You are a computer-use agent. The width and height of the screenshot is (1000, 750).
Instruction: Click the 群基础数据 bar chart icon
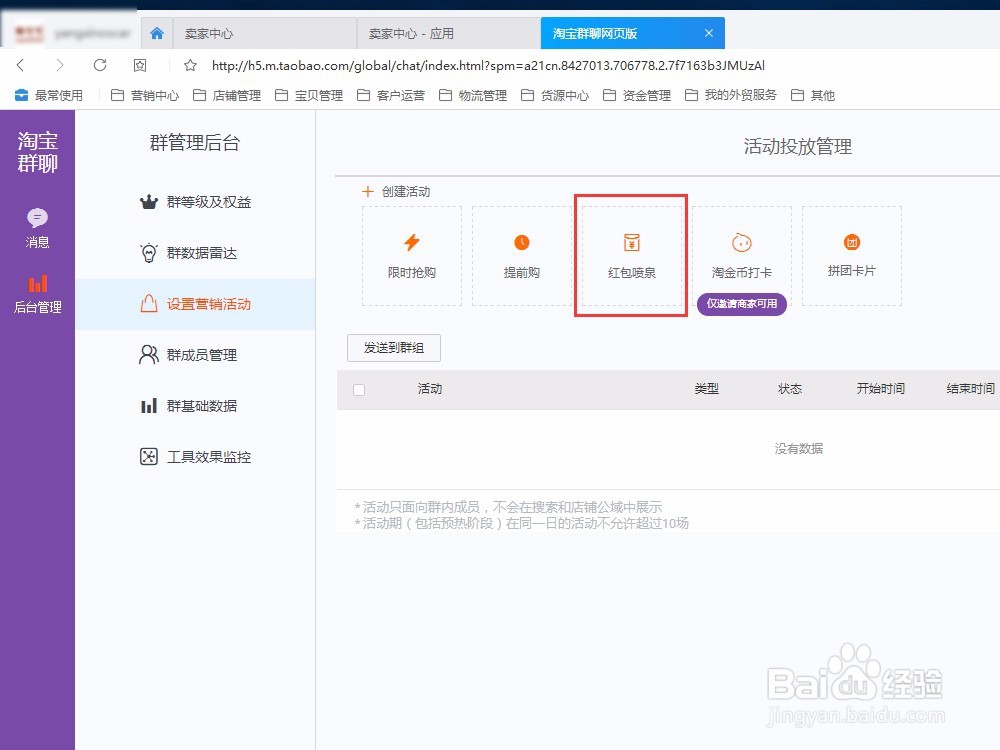tap(147, 405)
